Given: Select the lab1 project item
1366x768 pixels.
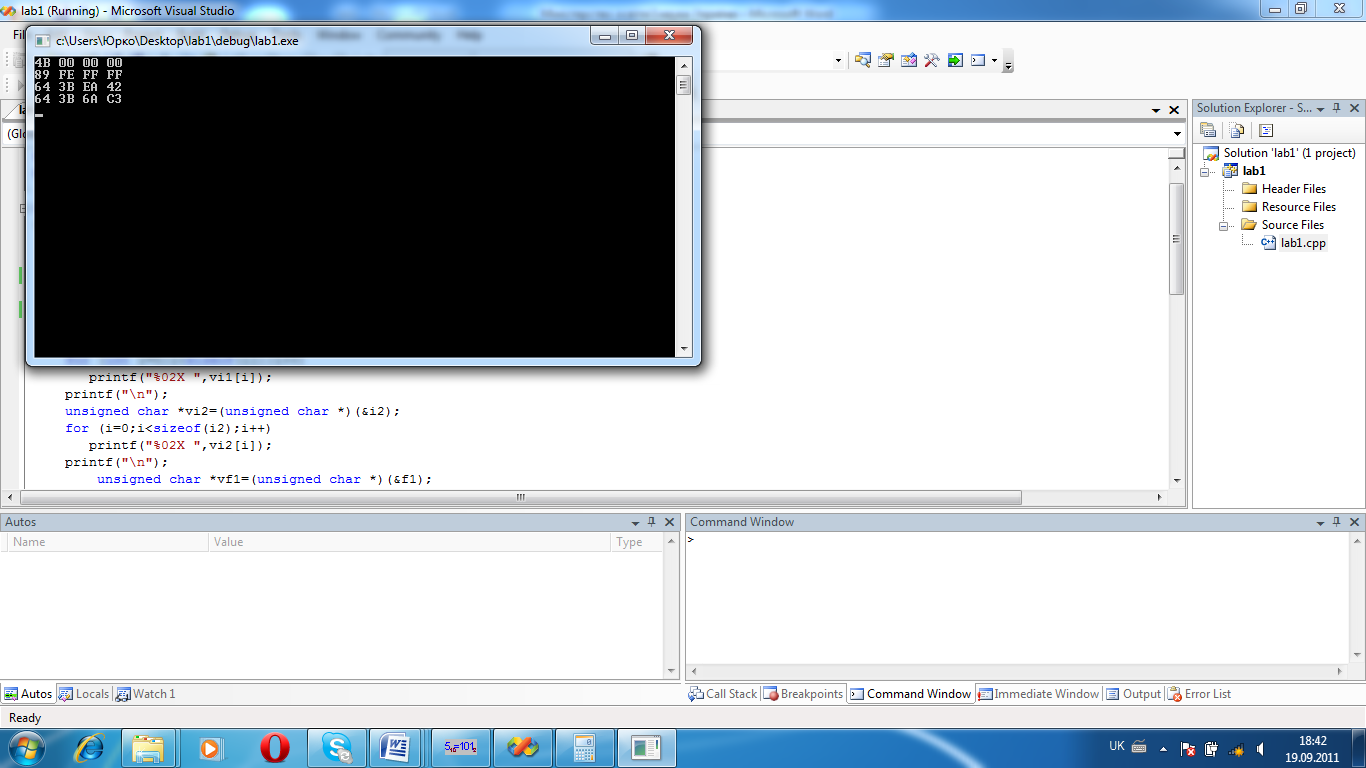Looking at the screenshot, I should click(1253, 171).
